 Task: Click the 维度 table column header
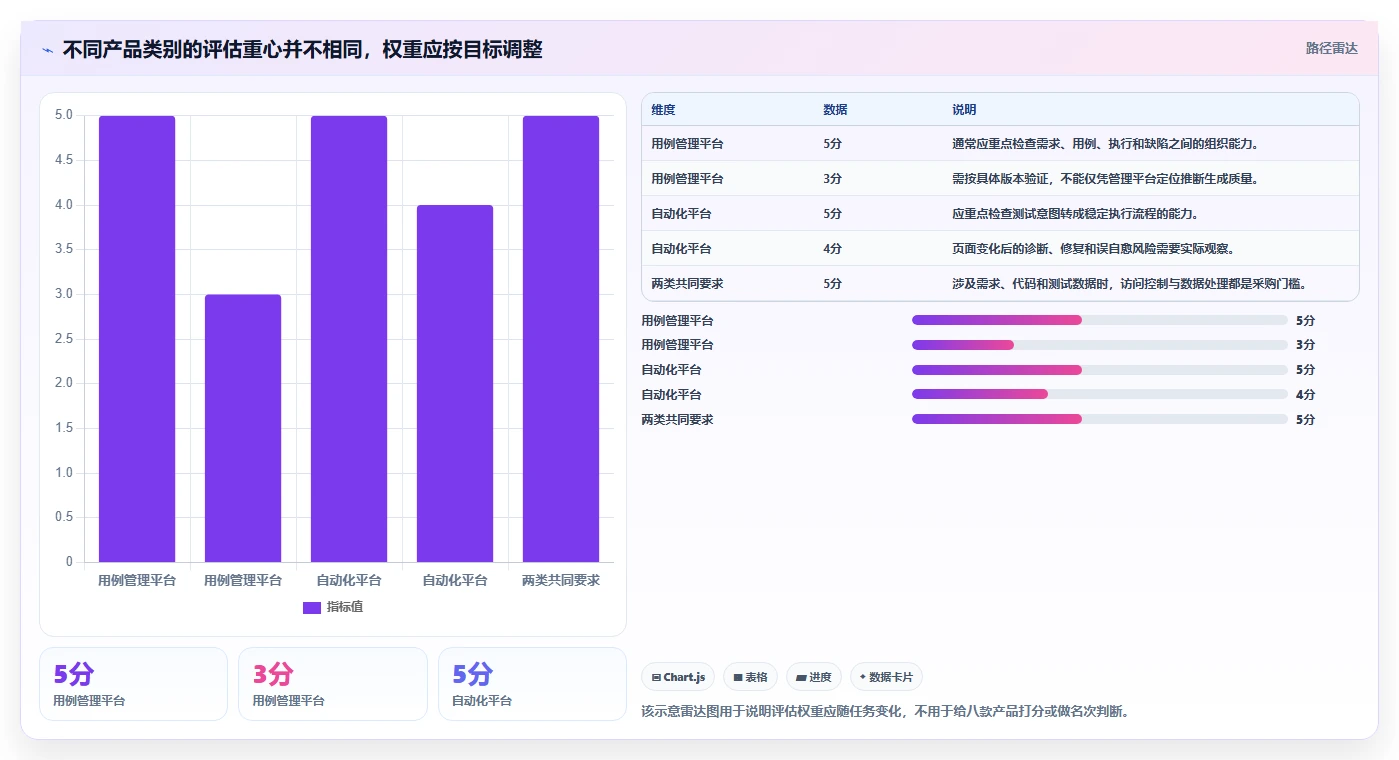[663, 110]
